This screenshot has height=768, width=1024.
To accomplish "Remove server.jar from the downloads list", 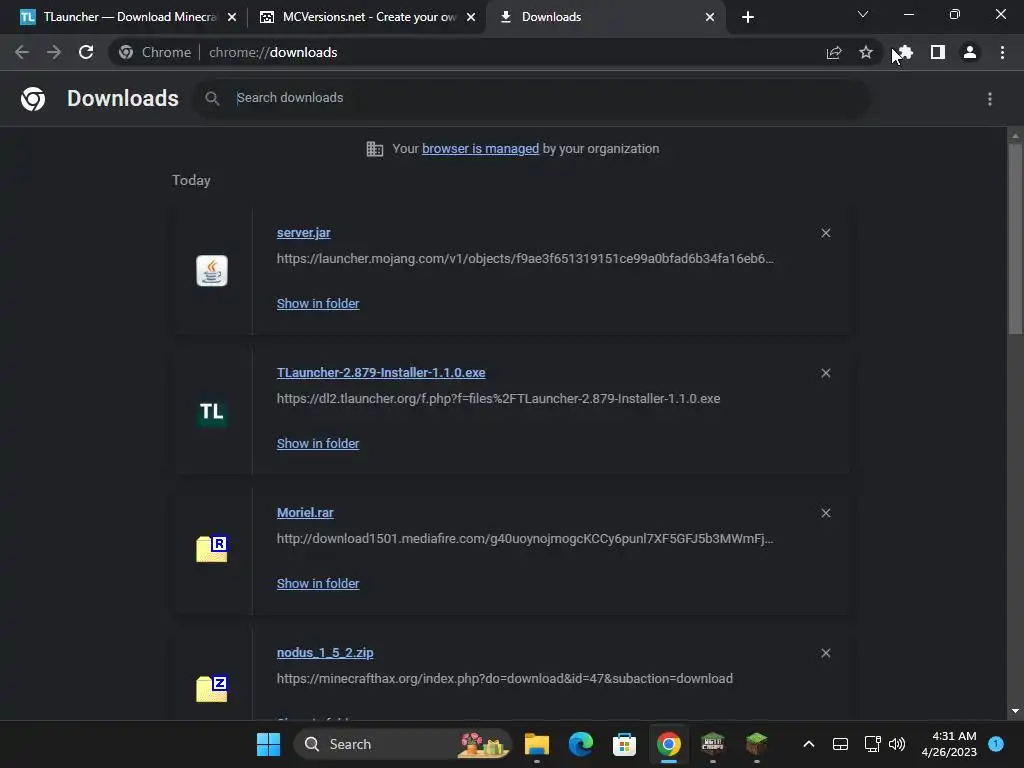I will [x=825, y=233].
